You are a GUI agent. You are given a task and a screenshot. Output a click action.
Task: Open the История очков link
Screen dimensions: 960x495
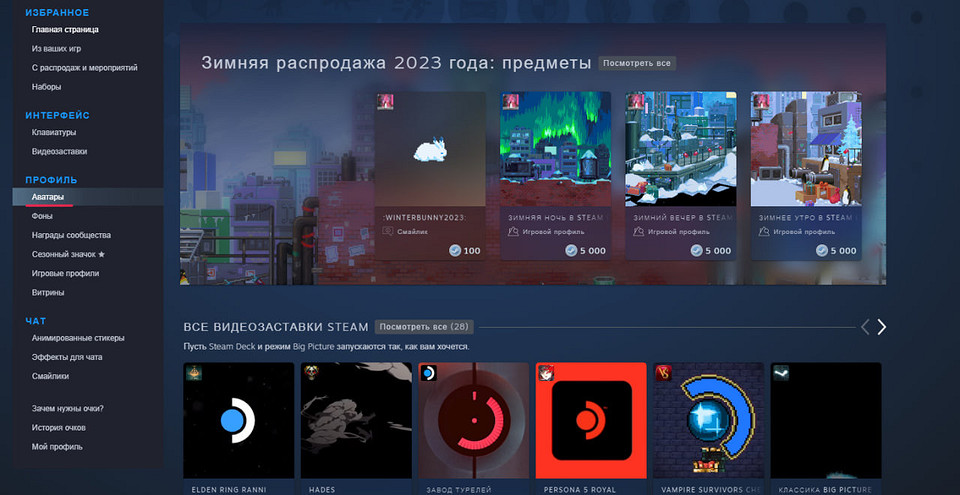58,427
